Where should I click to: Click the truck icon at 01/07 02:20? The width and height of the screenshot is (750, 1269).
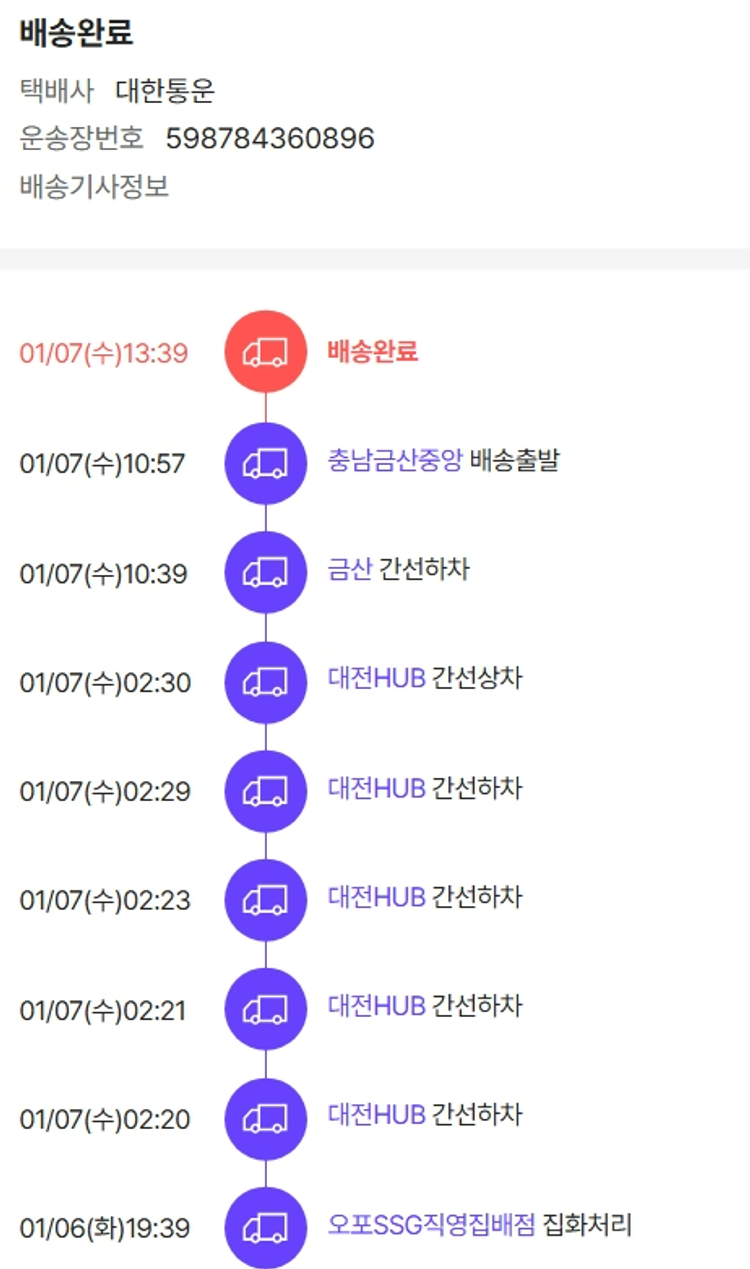266,1119
